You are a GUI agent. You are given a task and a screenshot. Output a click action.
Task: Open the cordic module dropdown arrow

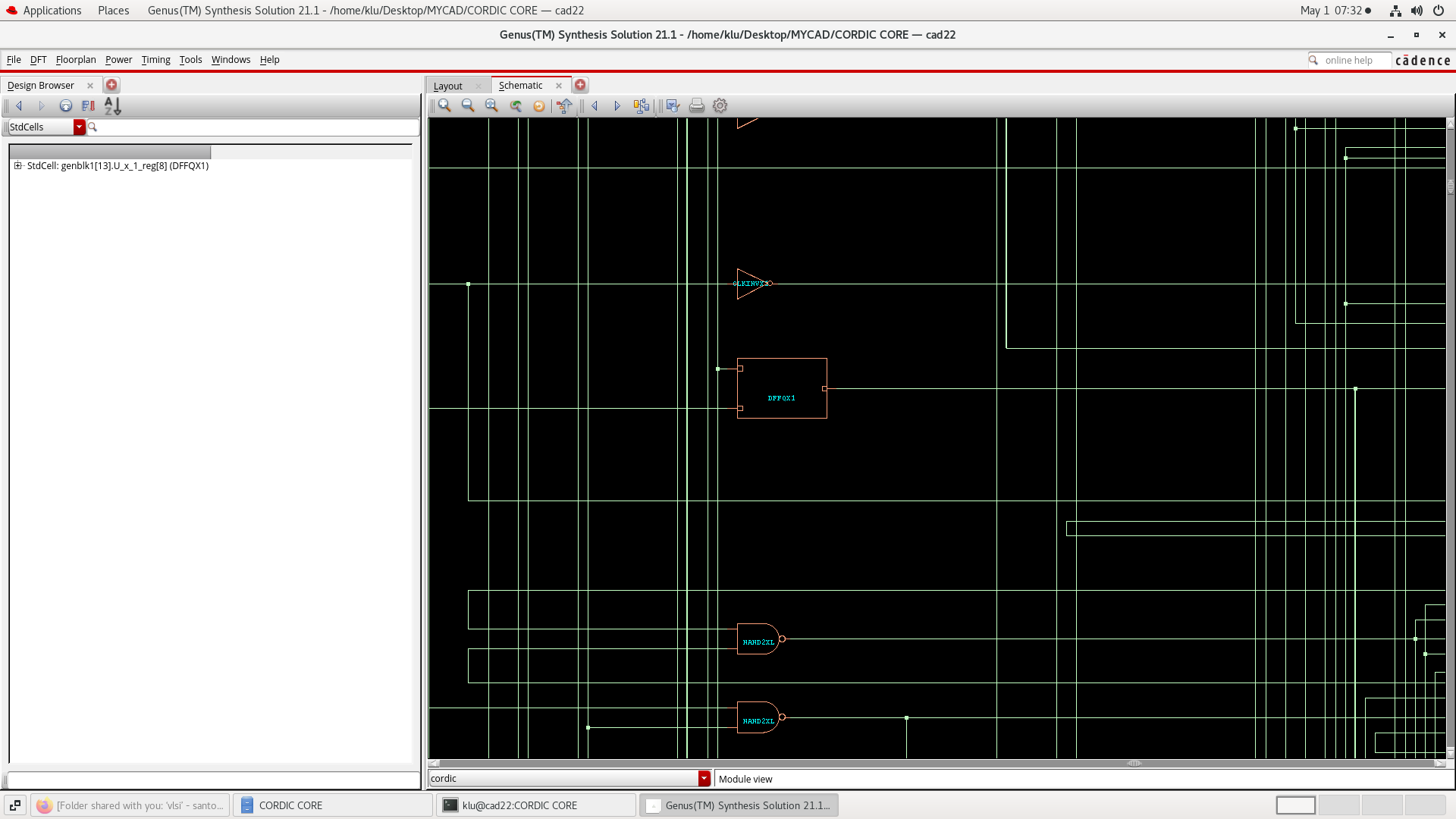704,779
